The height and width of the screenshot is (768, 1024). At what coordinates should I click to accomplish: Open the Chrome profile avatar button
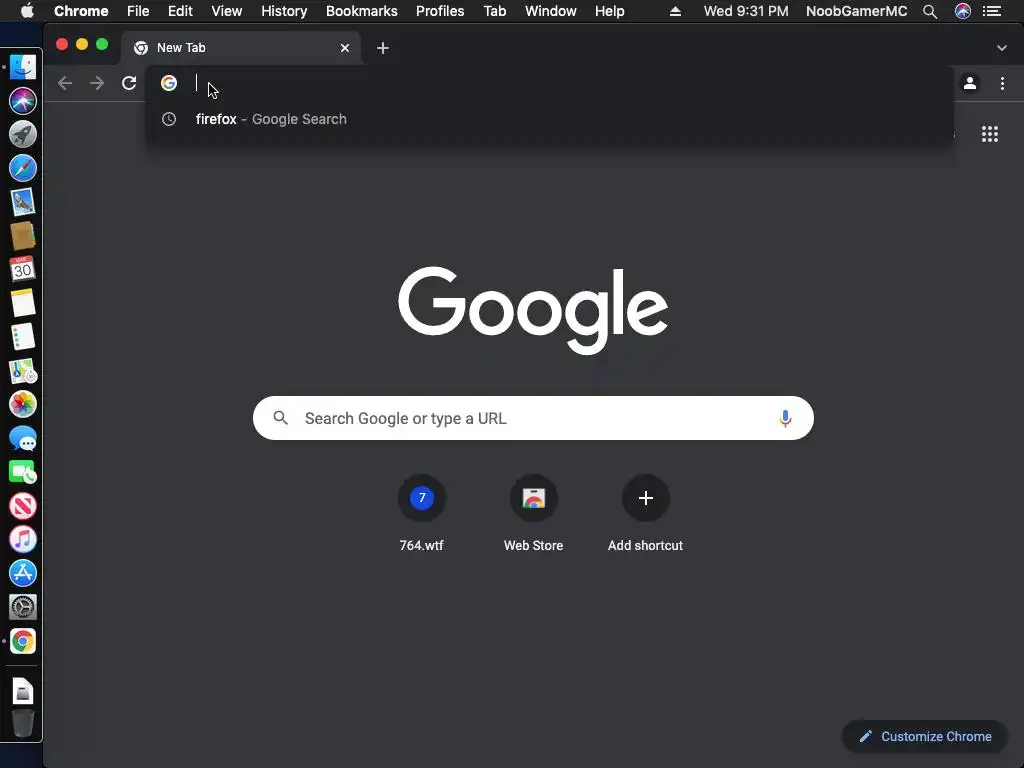pyautogui.click(x=970, y=83)
